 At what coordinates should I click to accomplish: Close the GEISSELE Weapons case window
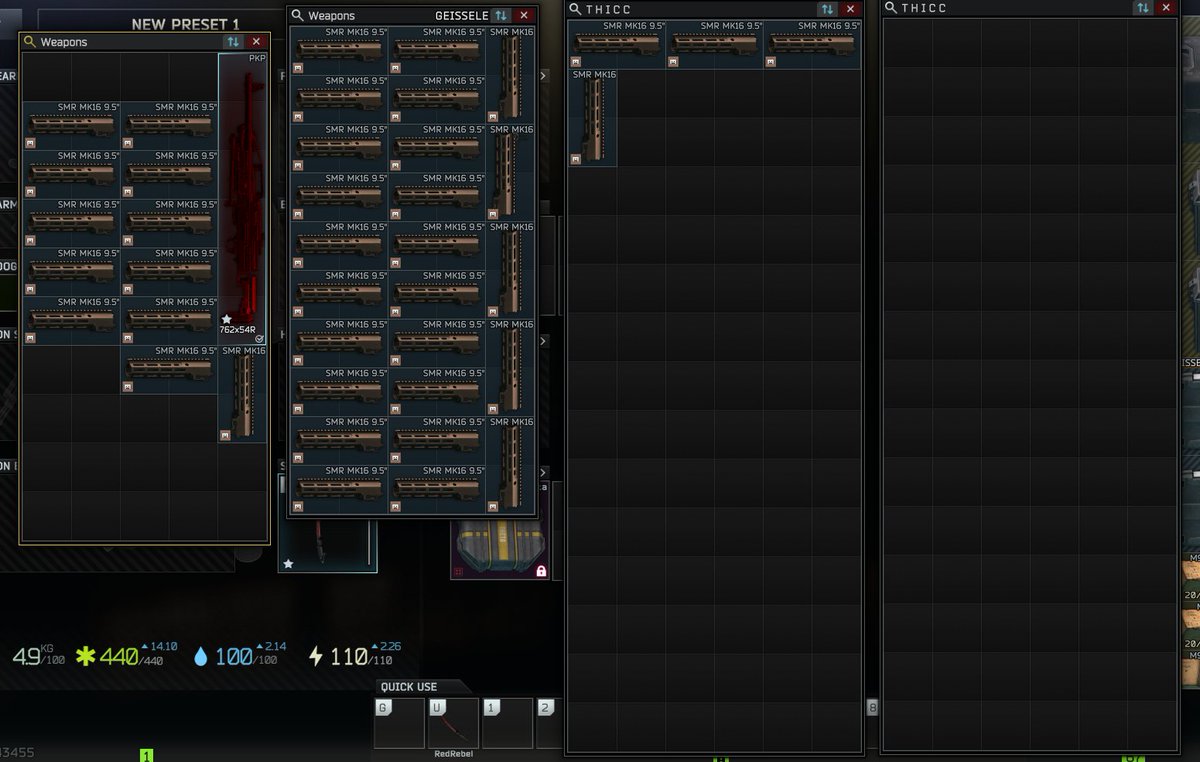click(x=524, y=15)
